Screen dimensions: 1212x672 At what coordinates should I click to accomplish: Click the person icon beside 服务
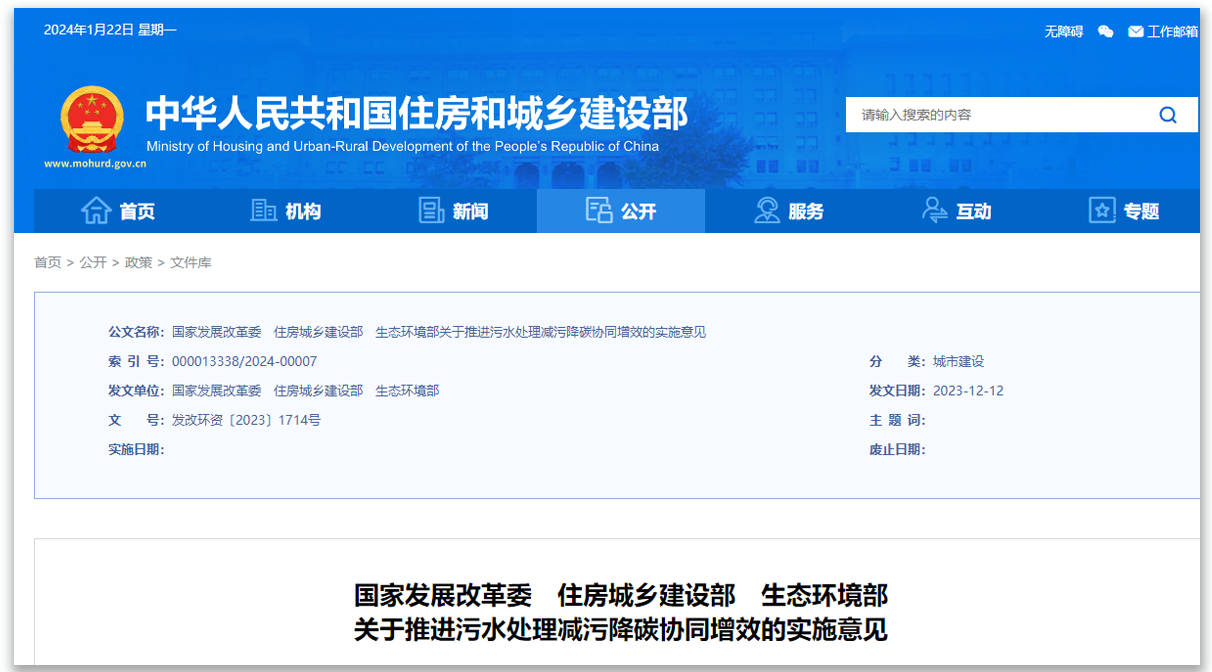[767, 211]
